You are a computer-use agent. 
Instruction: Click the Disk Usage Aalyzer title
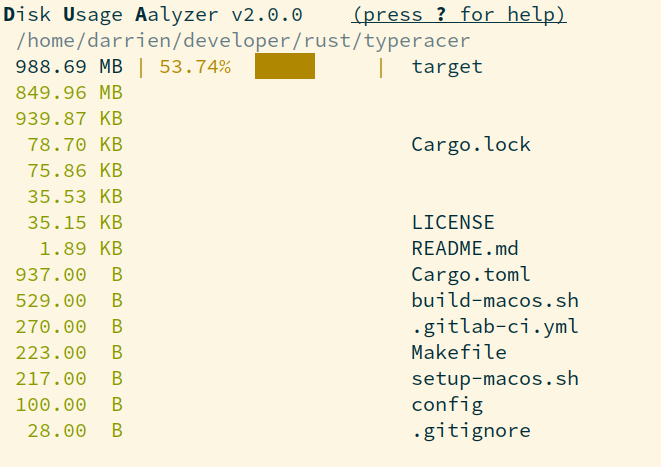pos(153,15)
